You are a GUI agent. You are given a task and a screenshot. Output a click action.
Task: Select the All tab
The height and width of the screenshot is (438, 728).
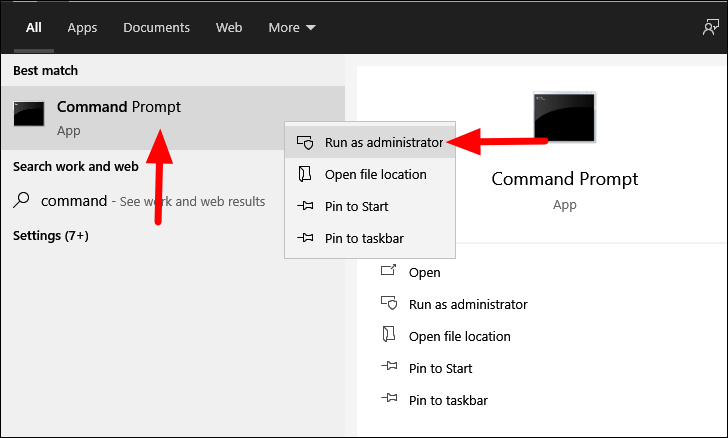point(33,27)
